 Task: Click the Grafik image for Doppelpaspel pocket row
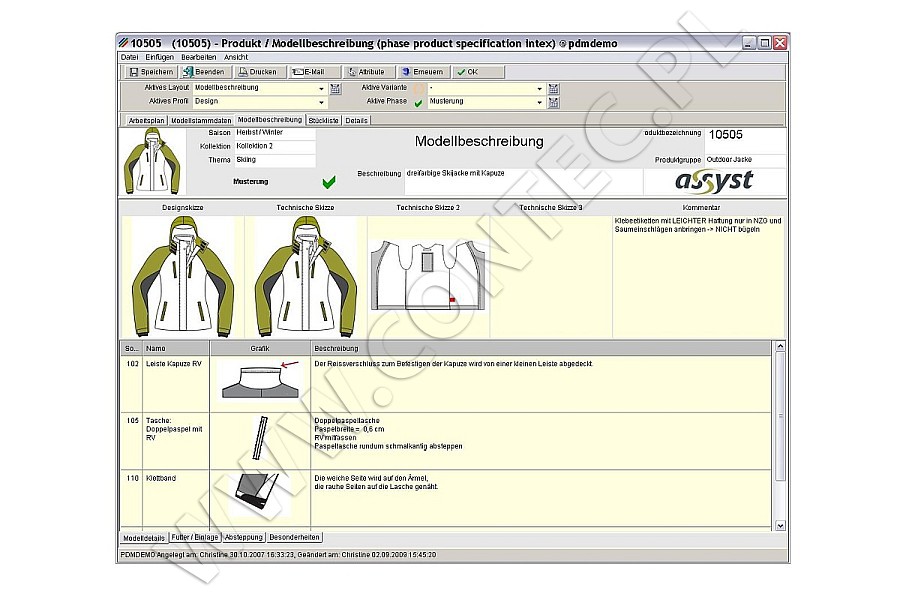[260, 438]
